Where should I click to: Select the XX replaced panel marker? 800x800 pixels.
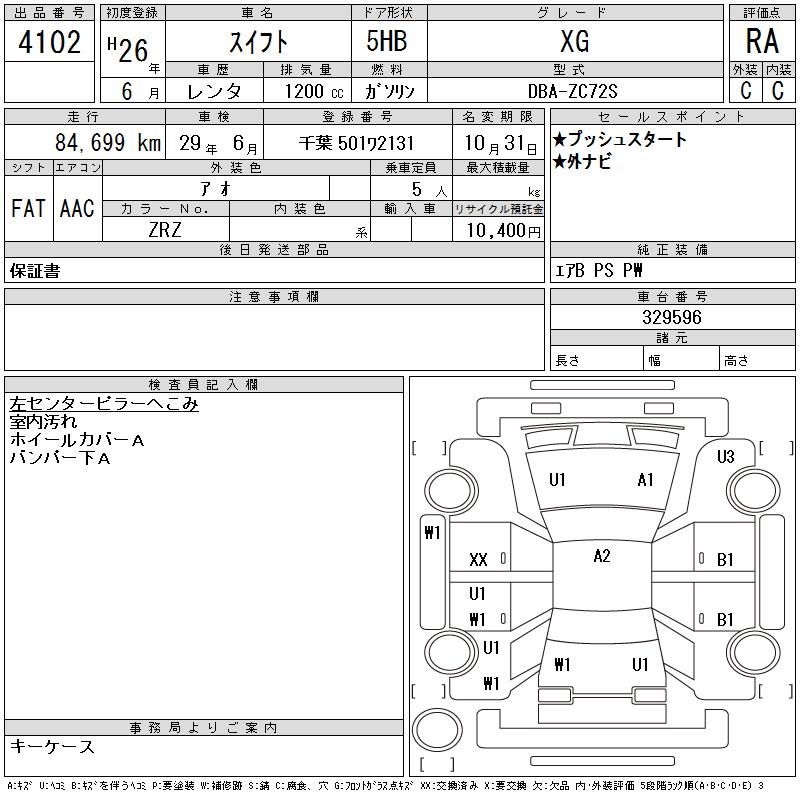478,560
